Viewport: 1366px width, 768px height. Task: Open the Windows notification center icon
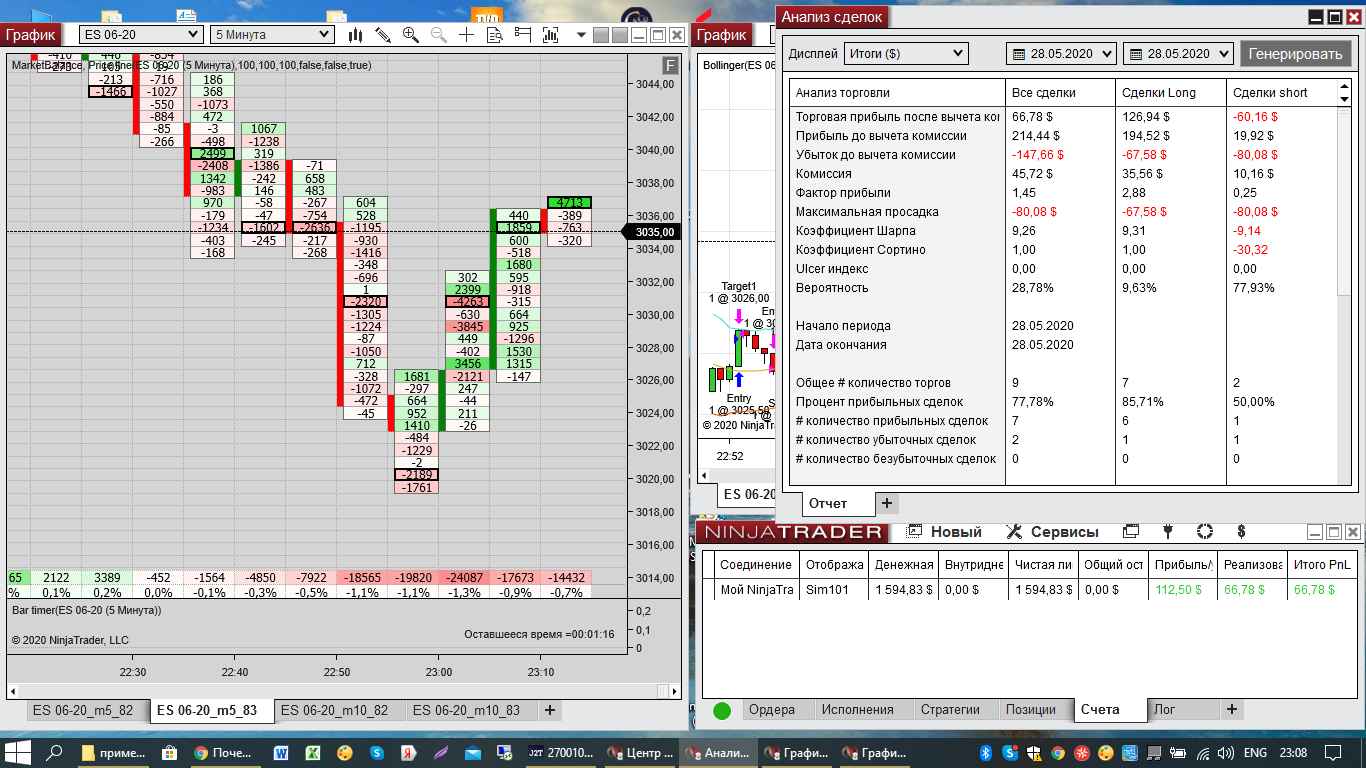[1332, 752]
